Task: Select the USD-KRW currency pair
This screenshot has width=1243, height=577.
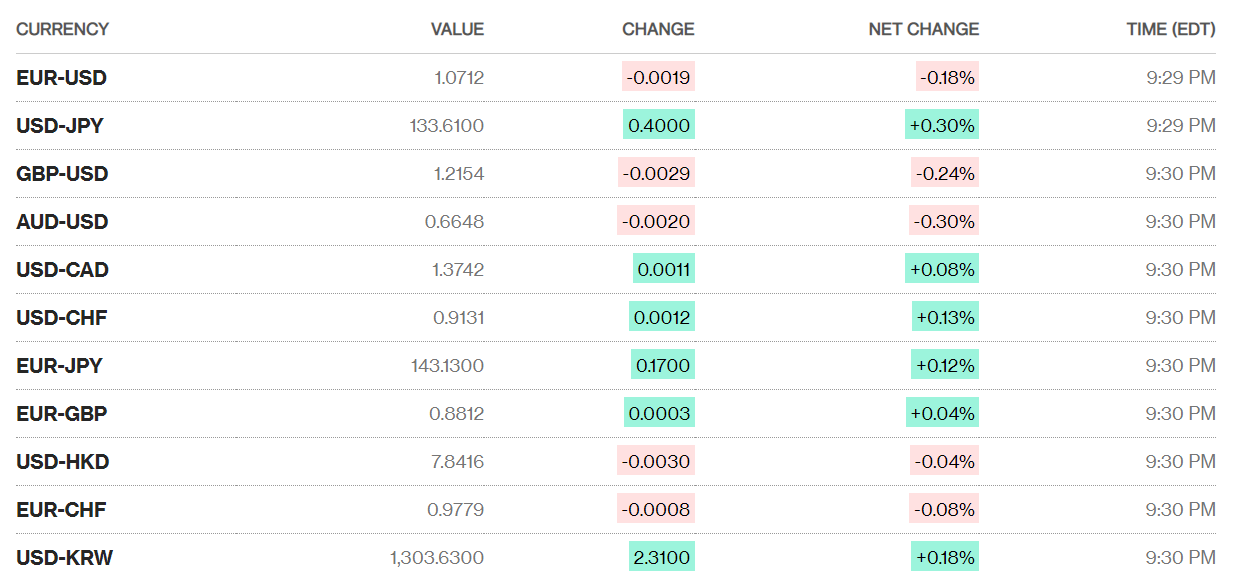Action: coord(64,558)
